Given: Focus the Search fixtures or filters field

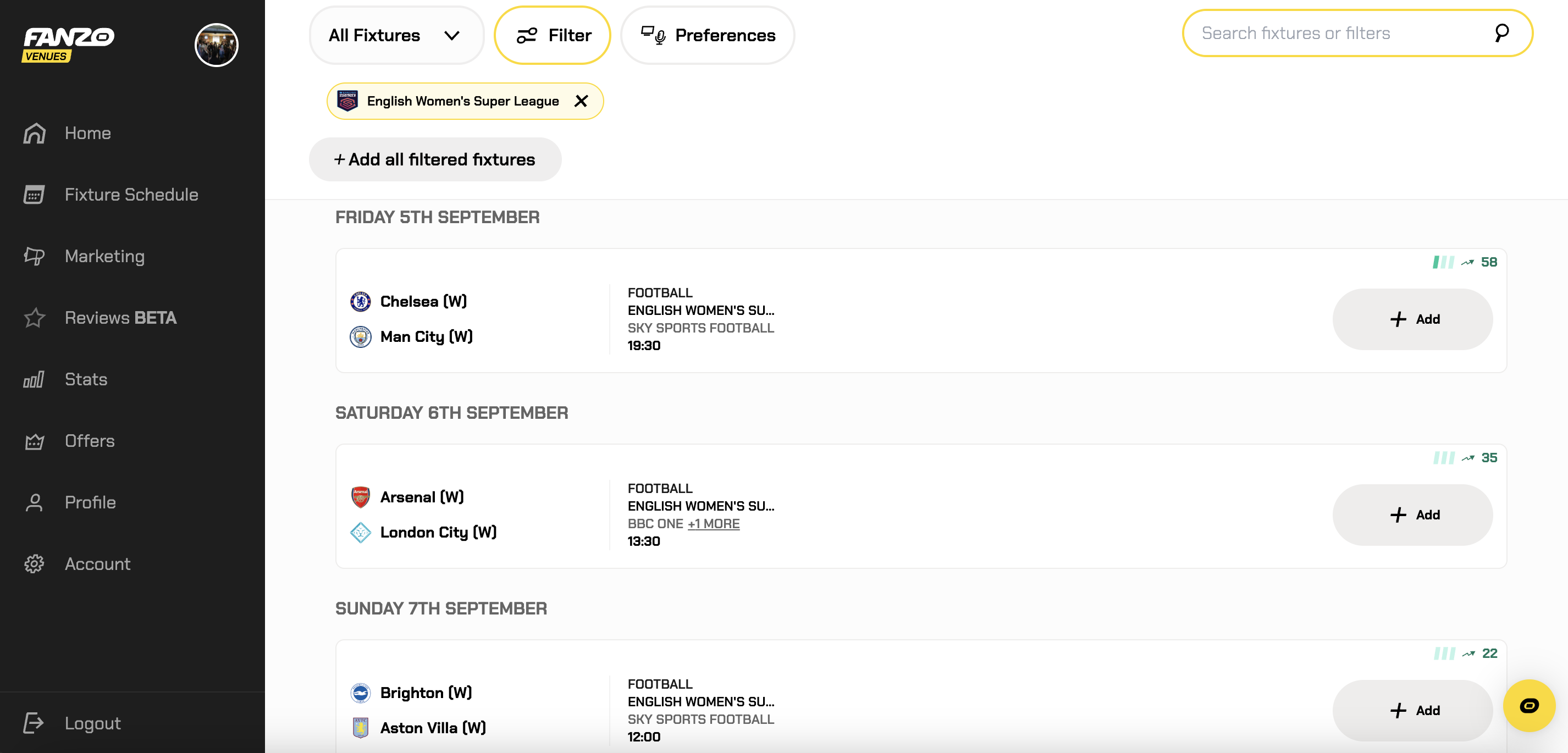Looking at the screenshot, I should [x=1357, y=34].
